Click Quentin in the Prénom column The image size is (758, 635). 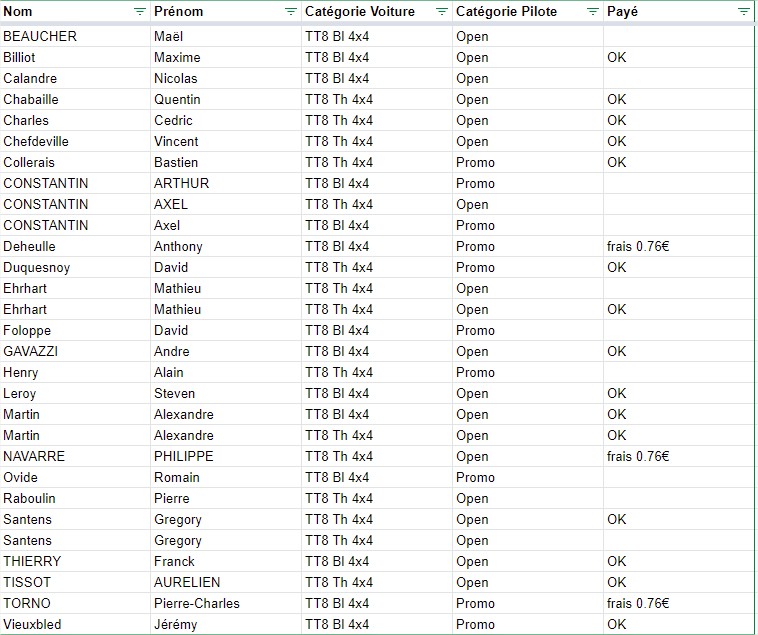(226, 100)
